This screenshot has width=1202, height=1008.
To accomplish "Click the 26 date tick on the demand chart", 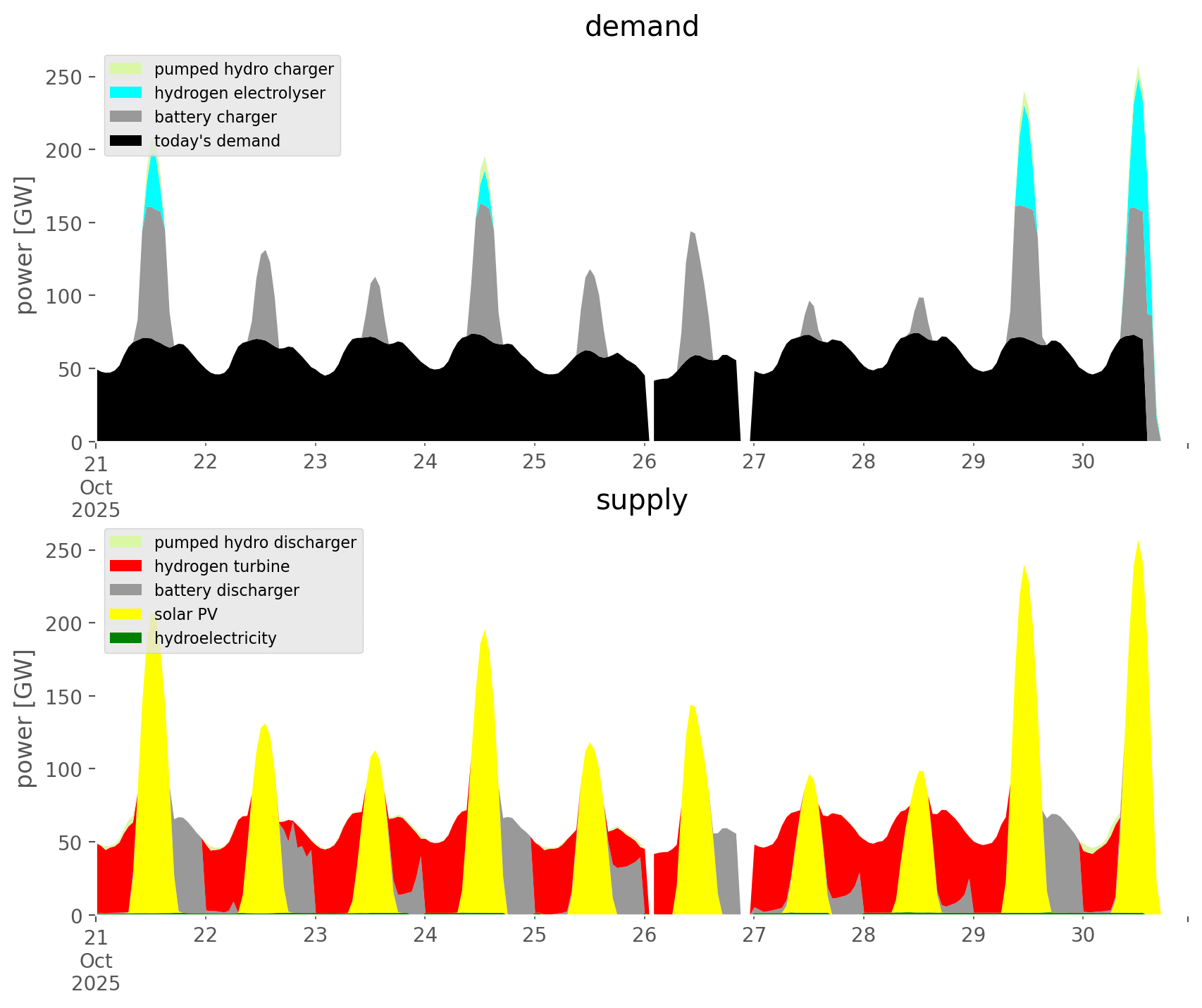I will [644, 463].
